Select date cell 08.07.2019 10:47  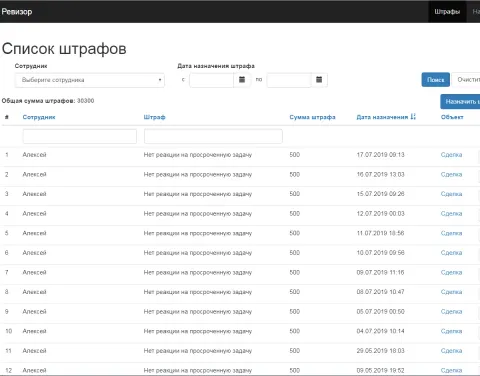click(380, 292)
